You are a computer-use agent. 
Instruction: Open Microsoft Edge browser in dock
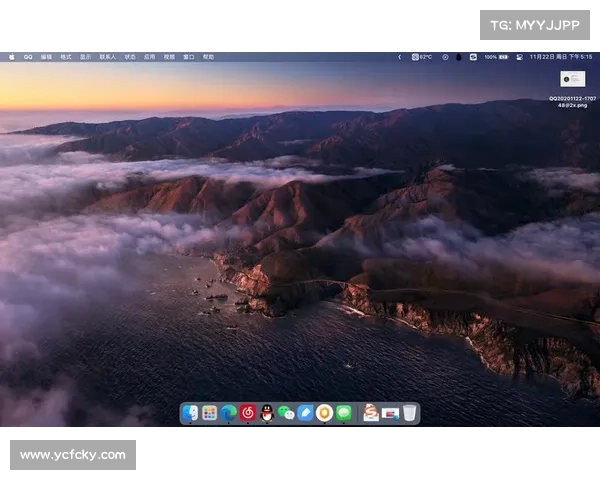point(228,413)
